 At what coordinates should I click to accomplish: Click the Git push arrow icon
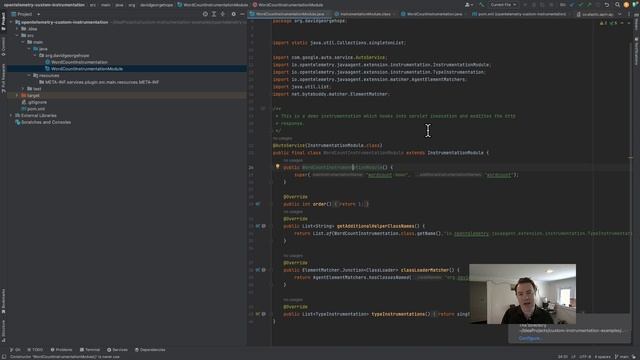pos(589,5)
